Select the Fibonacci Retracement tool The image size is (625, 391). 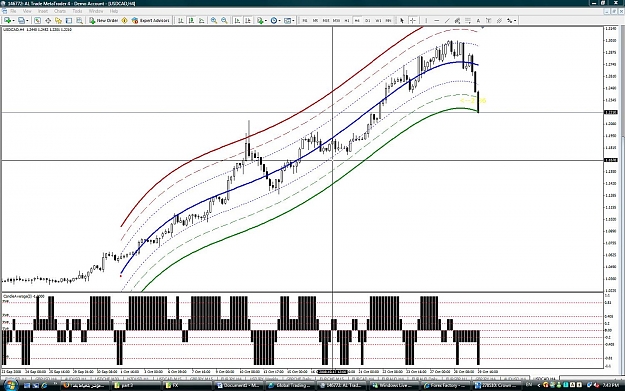(468, 20)
